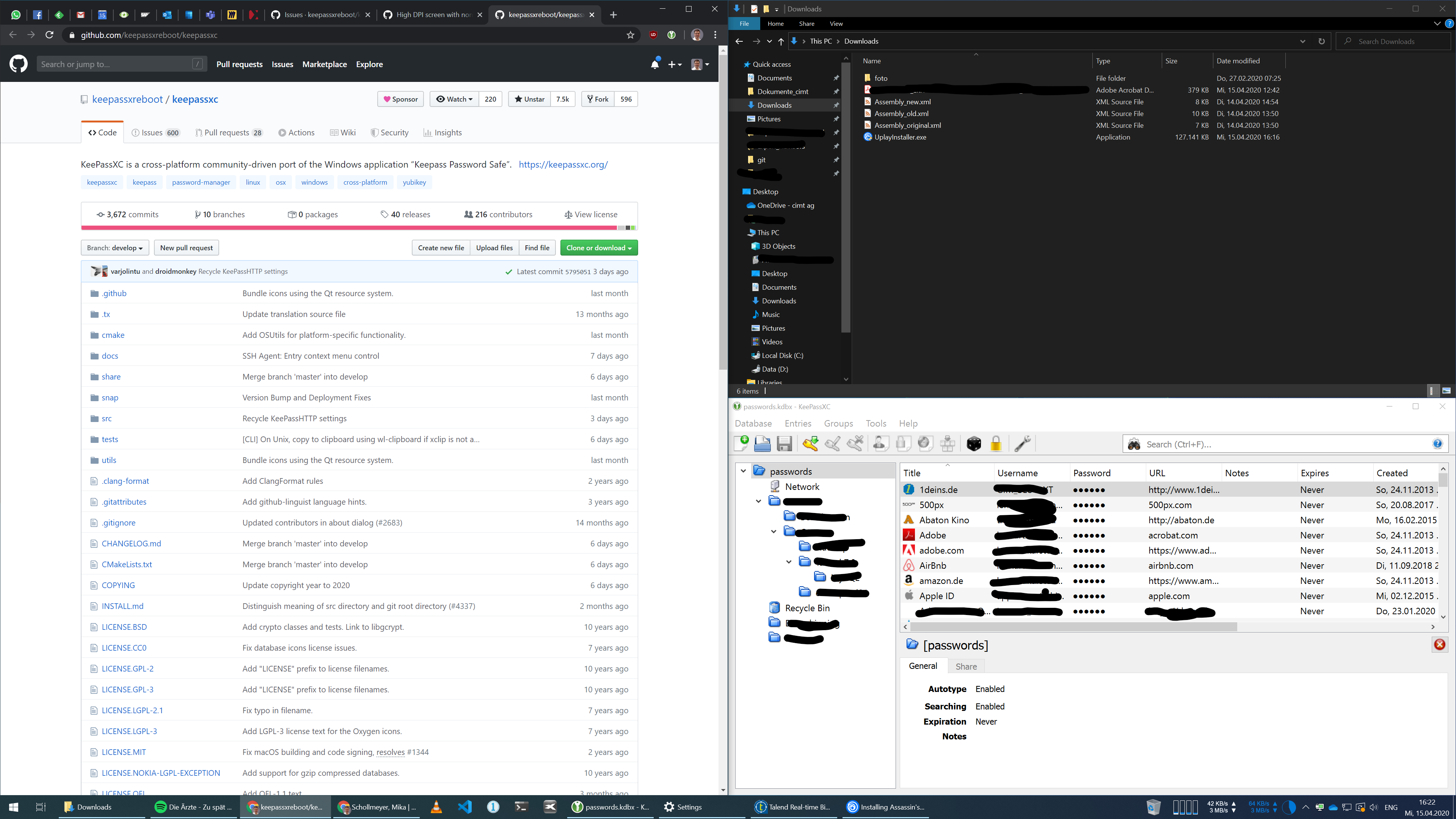Viewport: 1456px width, 819px height.
Task: Collapse the passwords root group in tree
Action: click(x=744, y=471)
